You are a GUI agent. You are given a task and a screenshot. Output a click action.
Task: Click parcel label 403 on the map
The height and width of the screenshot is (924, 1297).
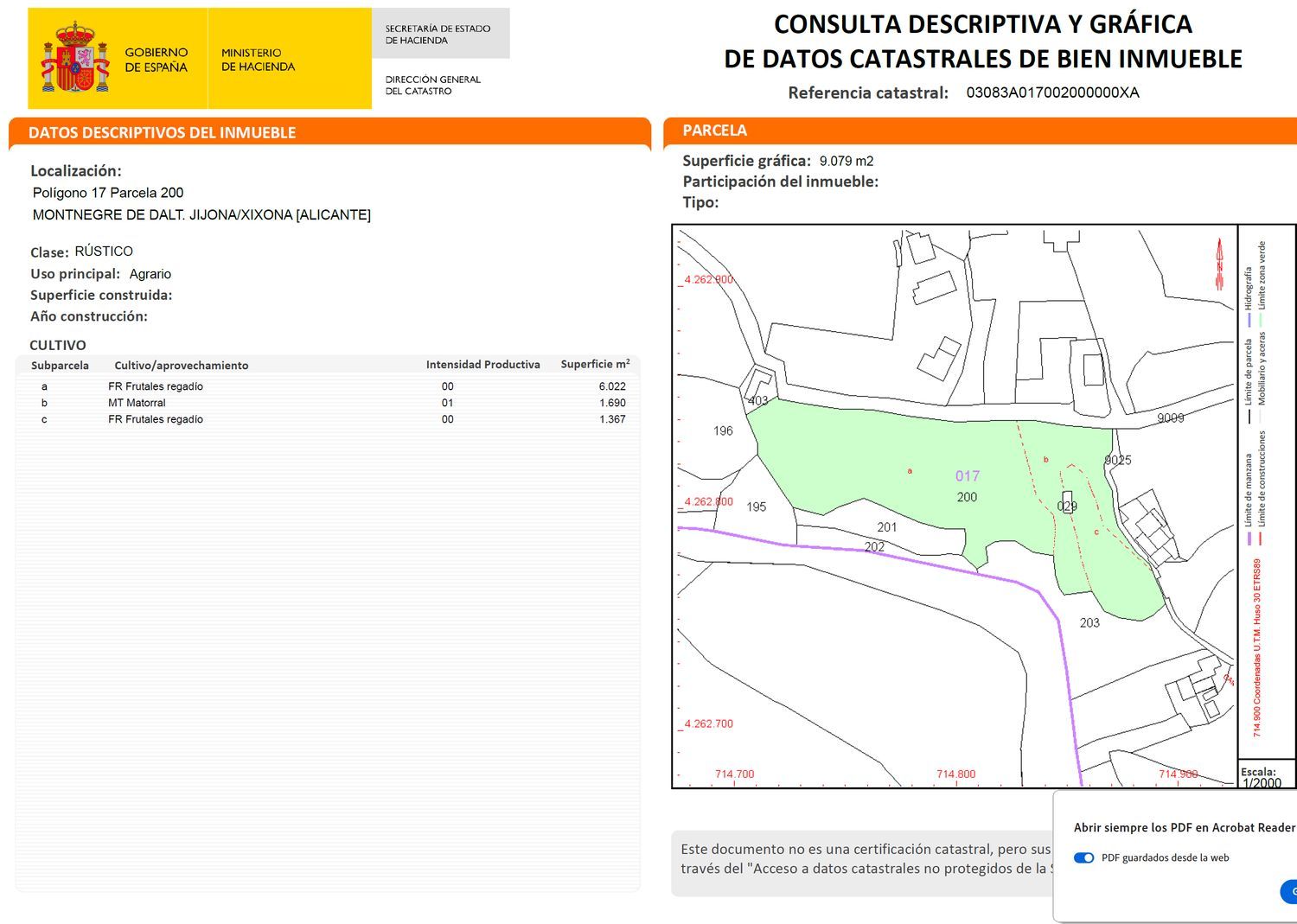(x=757, y=400)
